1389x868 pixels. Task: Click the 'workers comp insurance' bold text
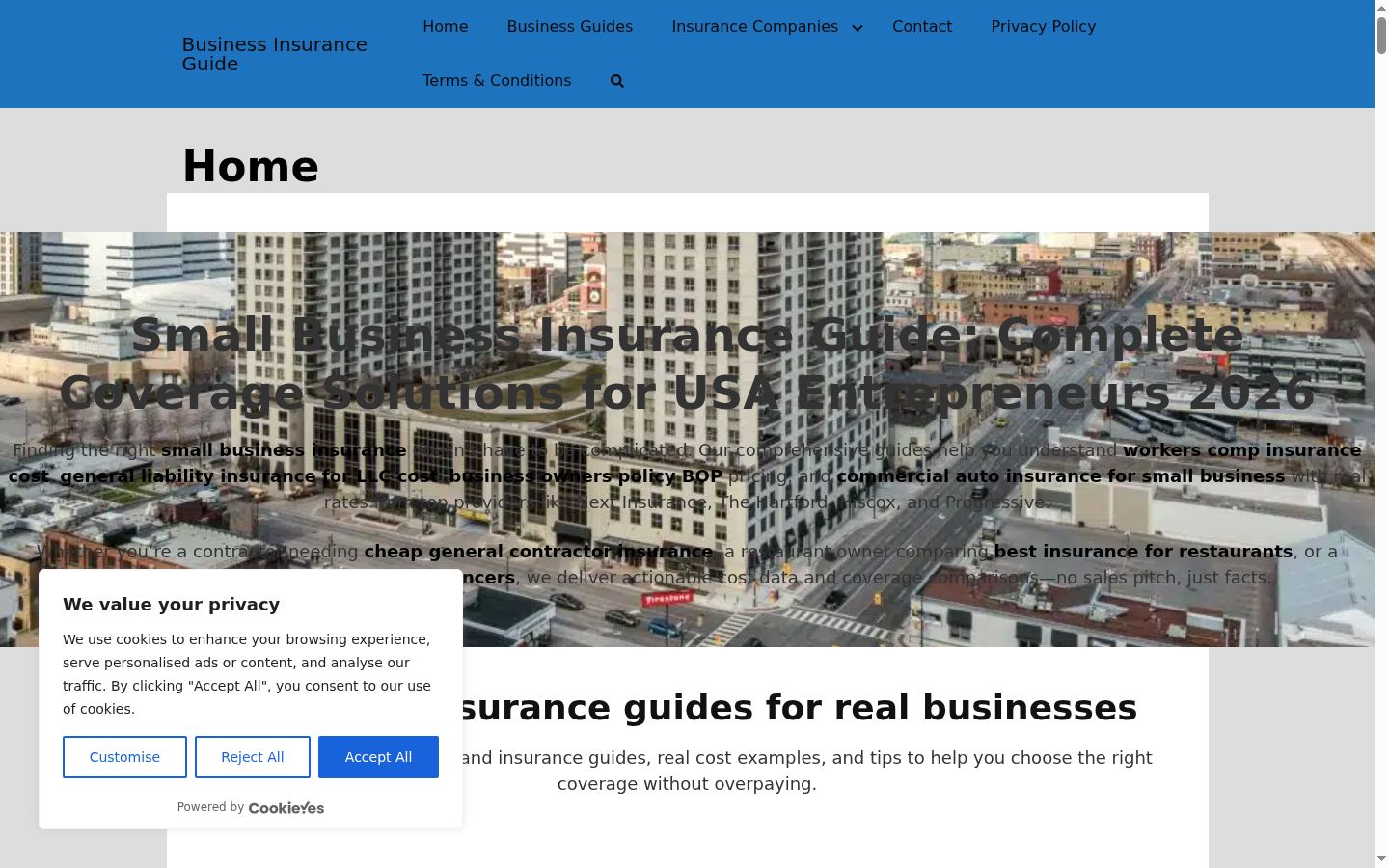1242,450
